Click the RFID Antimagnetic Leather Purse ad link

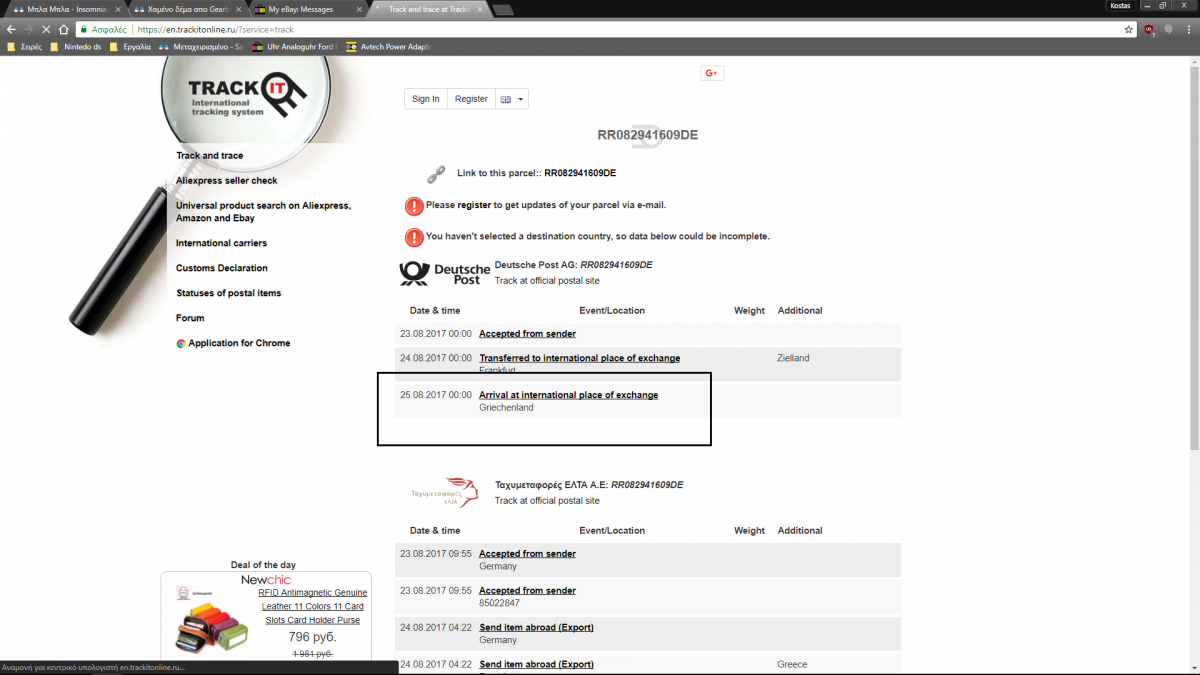312,606
